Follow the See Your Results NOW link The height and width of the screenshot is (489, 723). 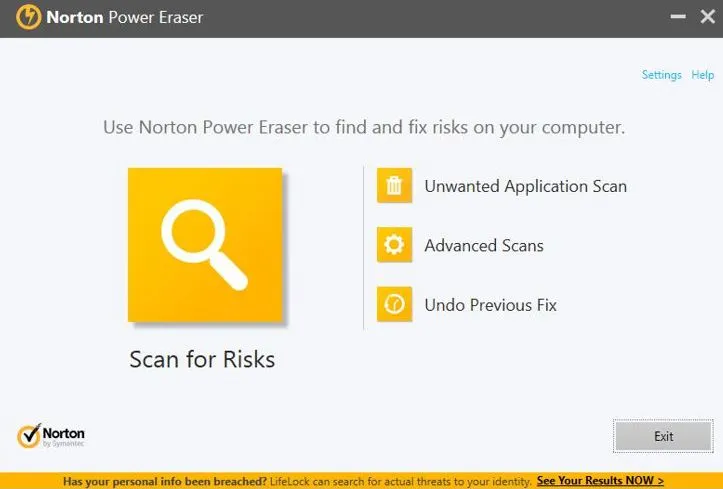pos(600,481)
